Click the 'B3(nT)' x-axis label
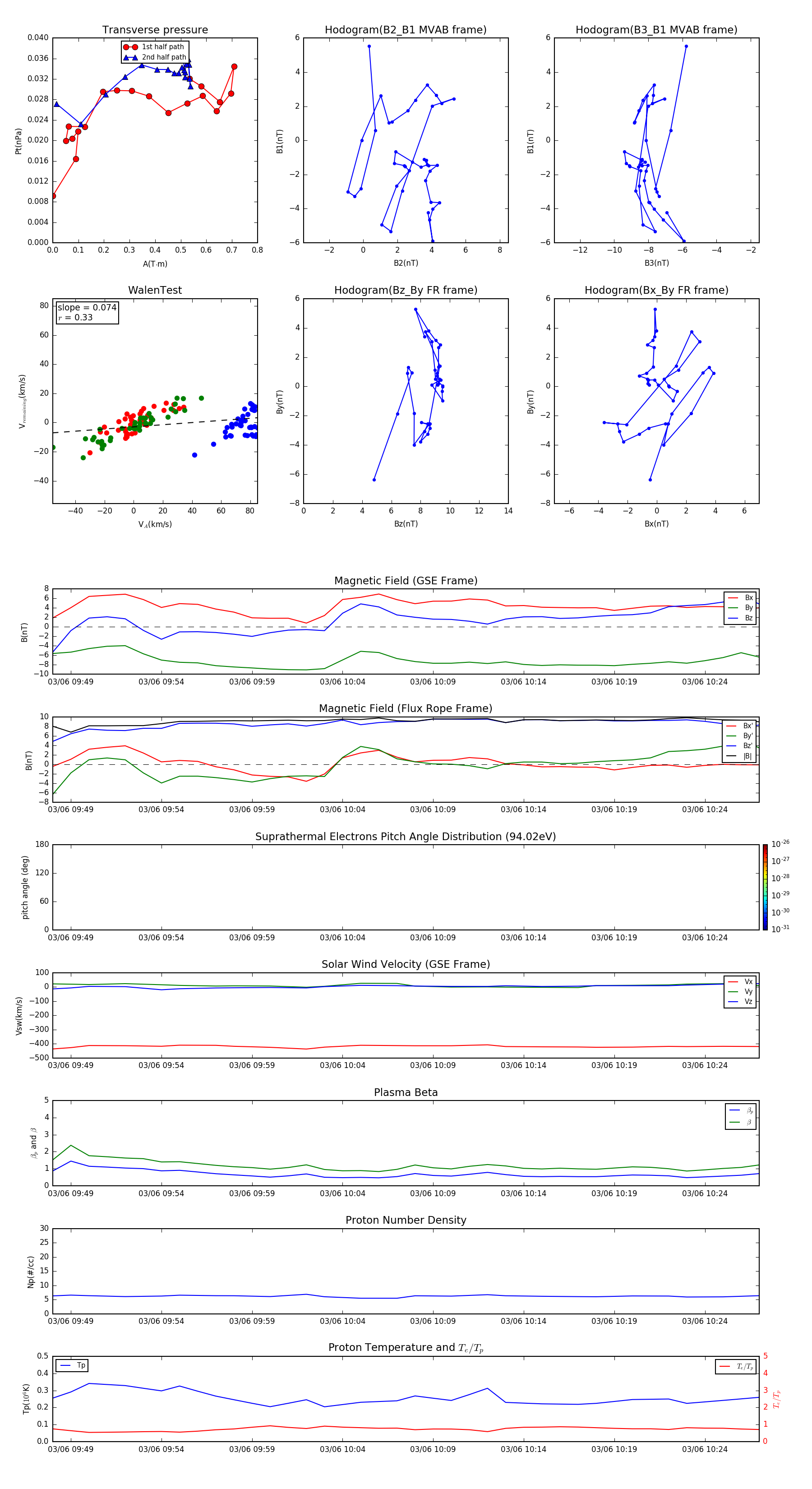 pos(656,264)
